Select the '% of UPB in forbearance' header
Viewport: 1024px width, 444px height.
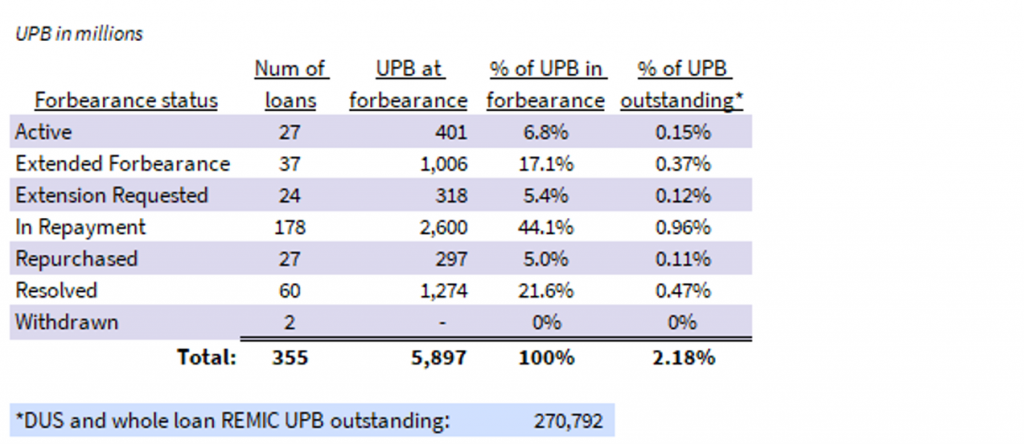click(546, 85)
